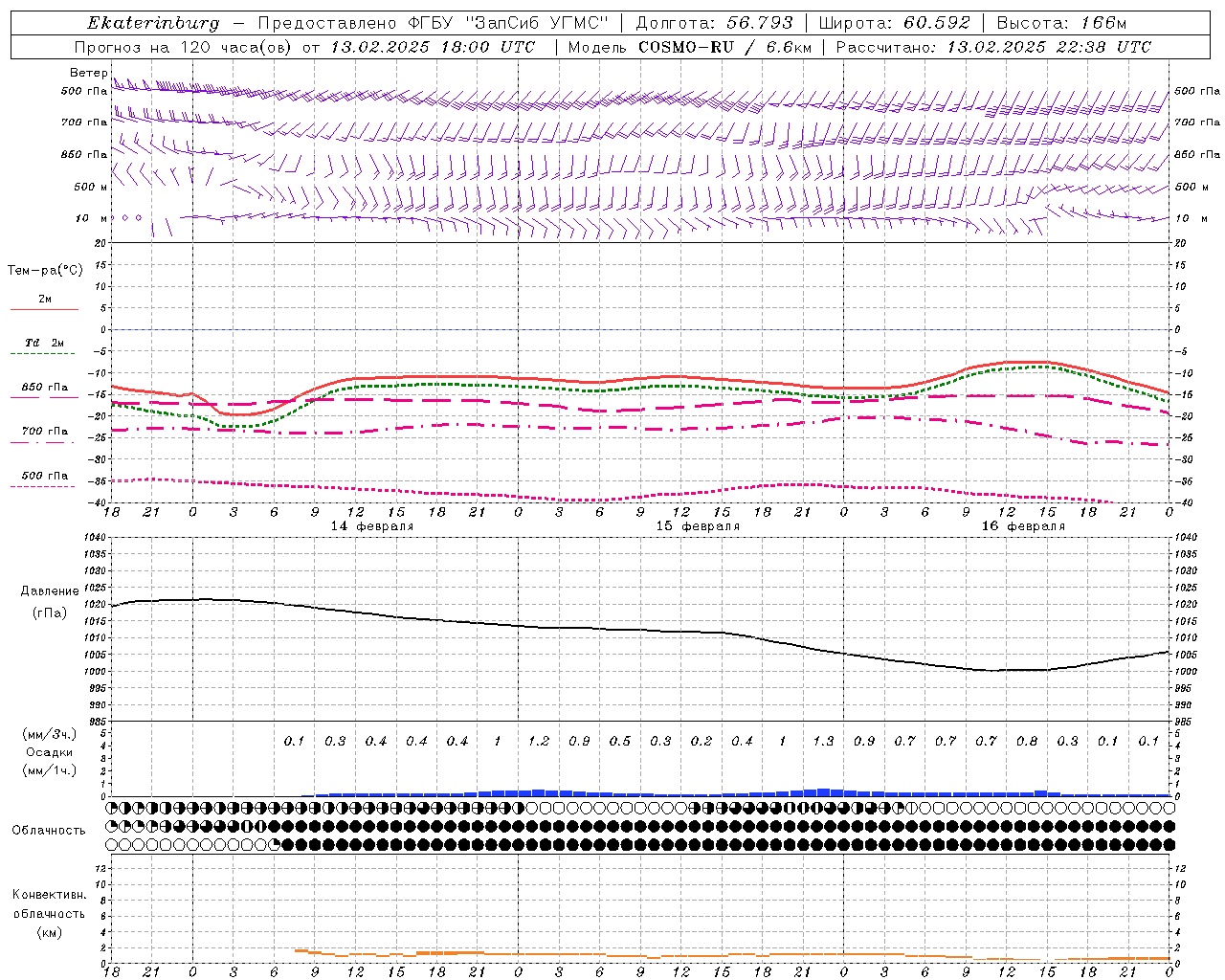The image size is (1225, 980).
Task: Click the '15 февраля' date label
Action: [x=698, y=526]
